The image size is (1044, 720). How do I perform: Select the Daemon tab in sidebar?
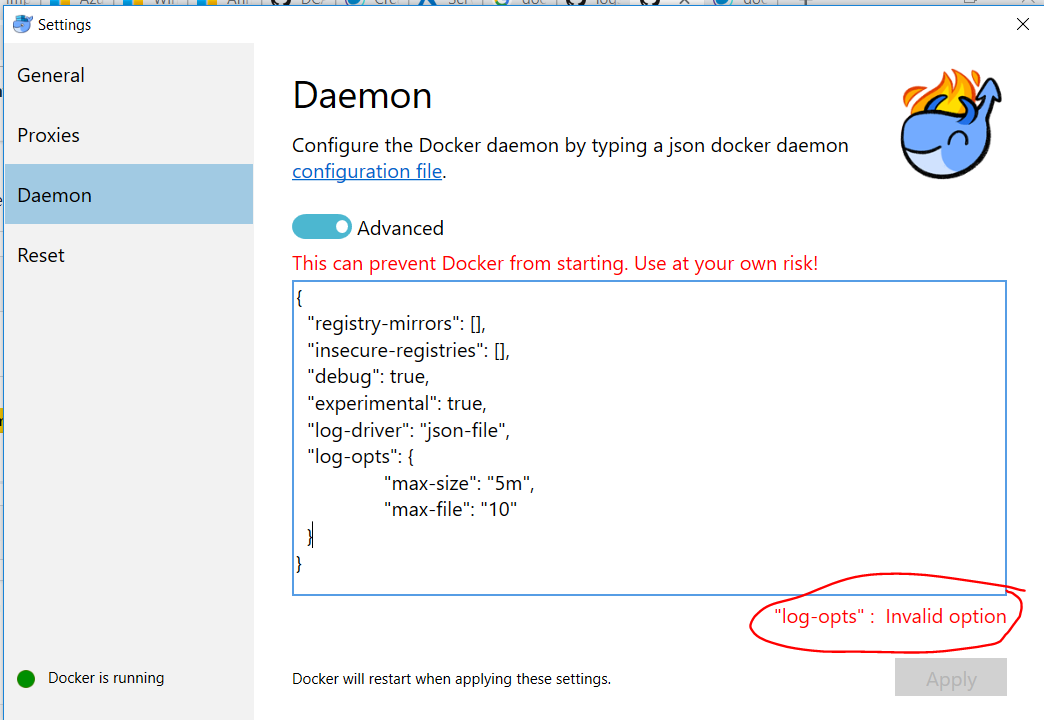click(129, 194)
